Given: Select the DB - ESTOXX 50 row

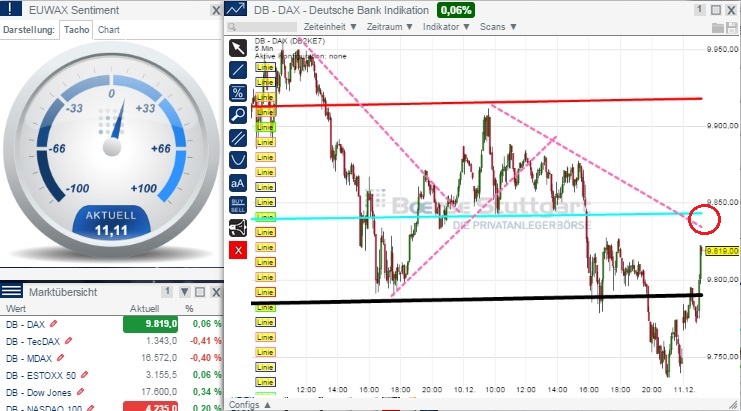Looking at the screenshot, I should point(112,375).
